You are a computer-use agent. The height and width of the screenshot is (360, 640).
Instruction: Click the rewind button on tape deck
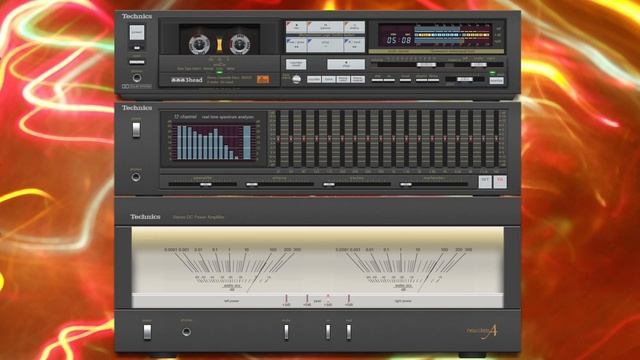point(296,45)
